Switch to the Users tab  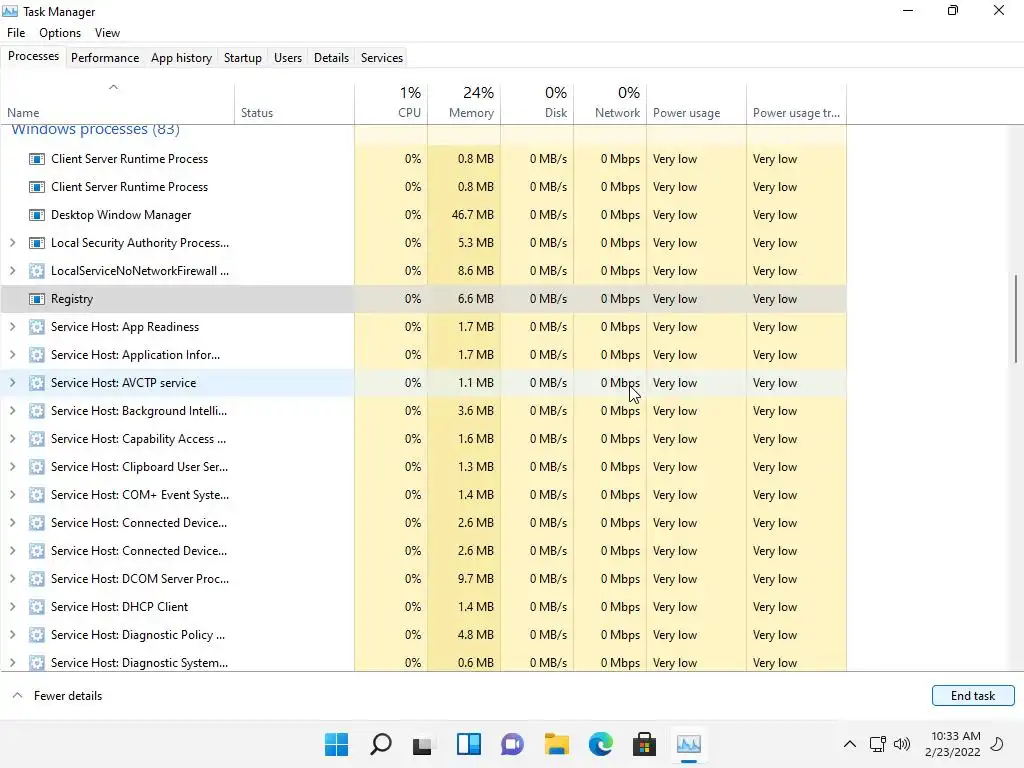pos(288,57)
